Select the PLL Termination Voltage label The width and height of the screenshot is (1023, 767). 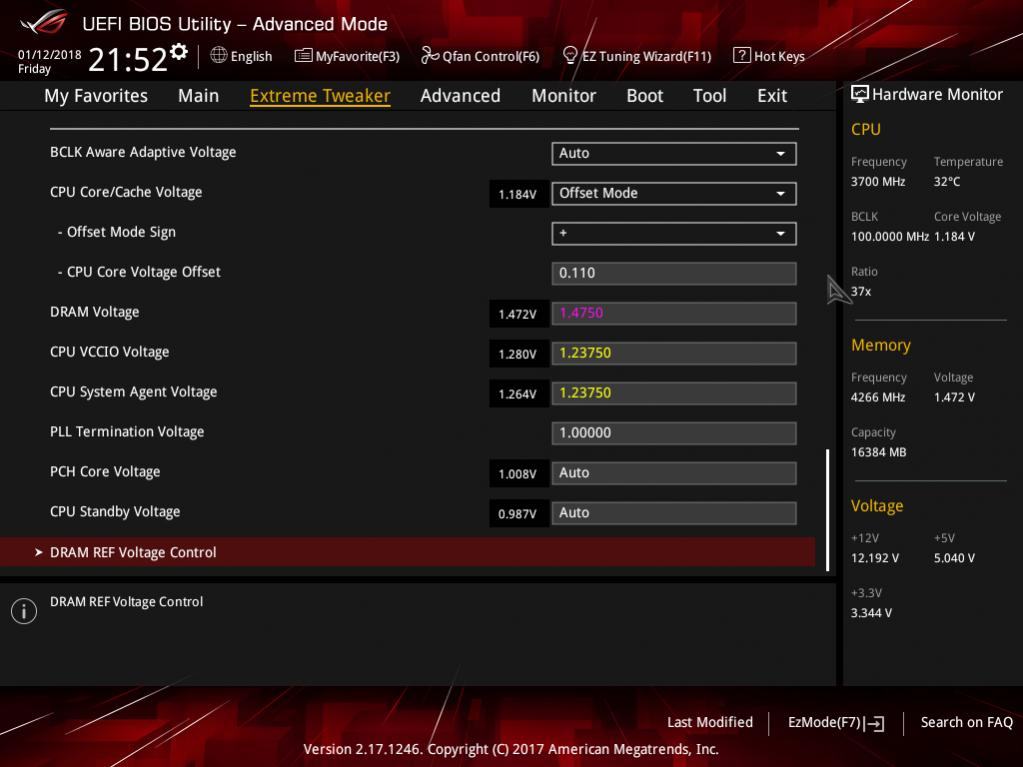click(x=127, y=432)
